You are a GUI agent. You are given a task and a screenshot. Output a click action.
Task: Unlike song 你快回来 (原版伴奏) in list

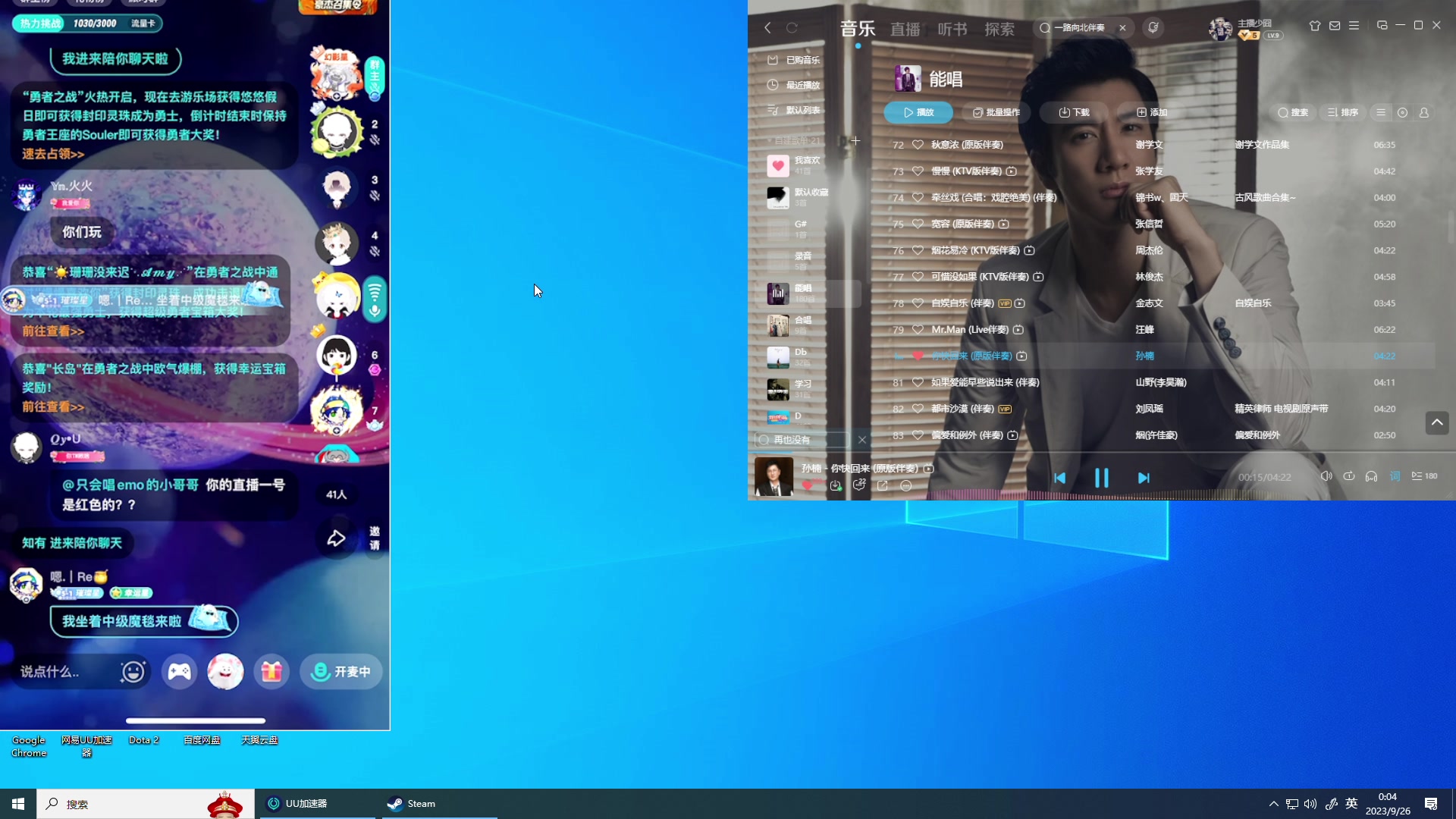tap(918, 356)
